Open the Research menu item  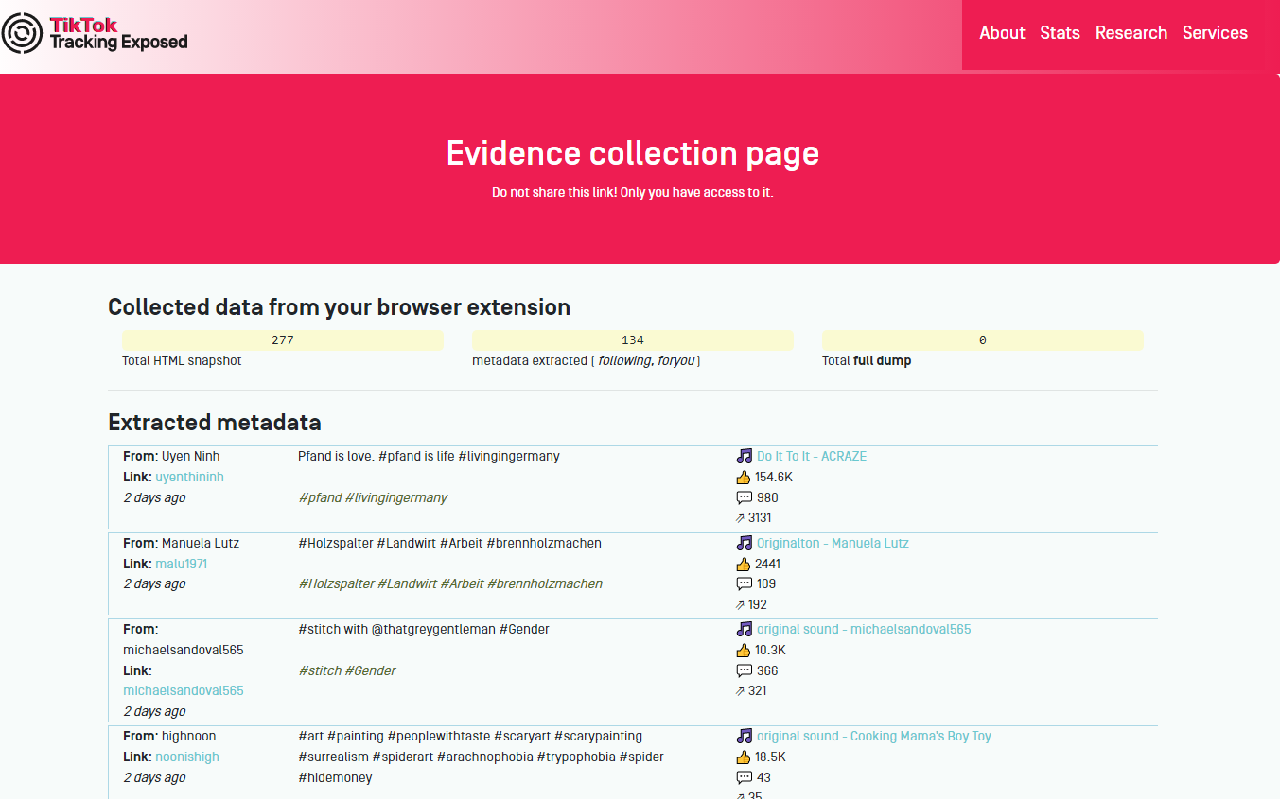(x=1131, y=33)
